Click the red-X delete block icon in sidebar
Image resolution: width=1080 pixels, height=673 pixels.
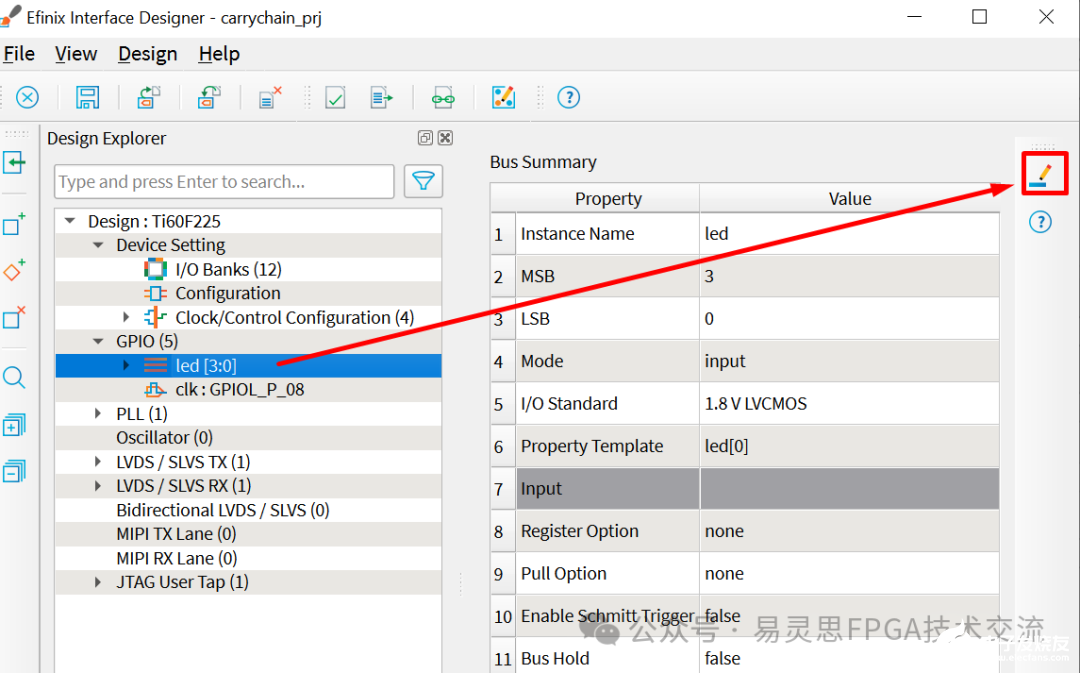[x=14, y=318]
